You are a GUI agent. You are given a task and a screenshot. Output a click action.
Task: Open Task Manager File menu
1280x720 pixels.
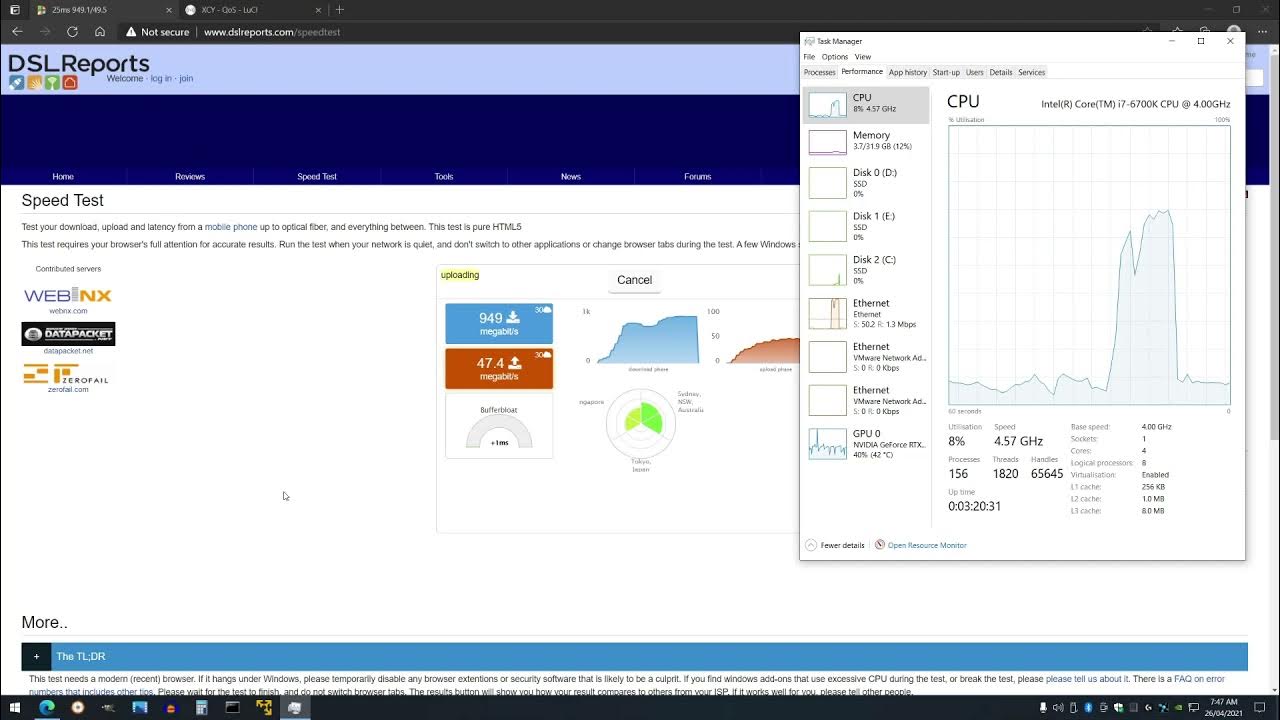[809, 57]
